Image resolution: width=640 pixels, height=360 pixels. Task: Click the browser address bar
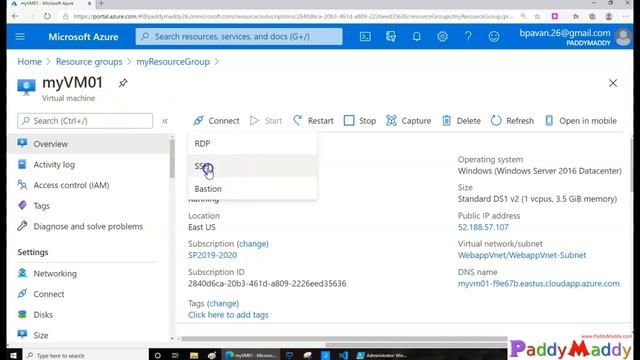(x=293, y=16)
